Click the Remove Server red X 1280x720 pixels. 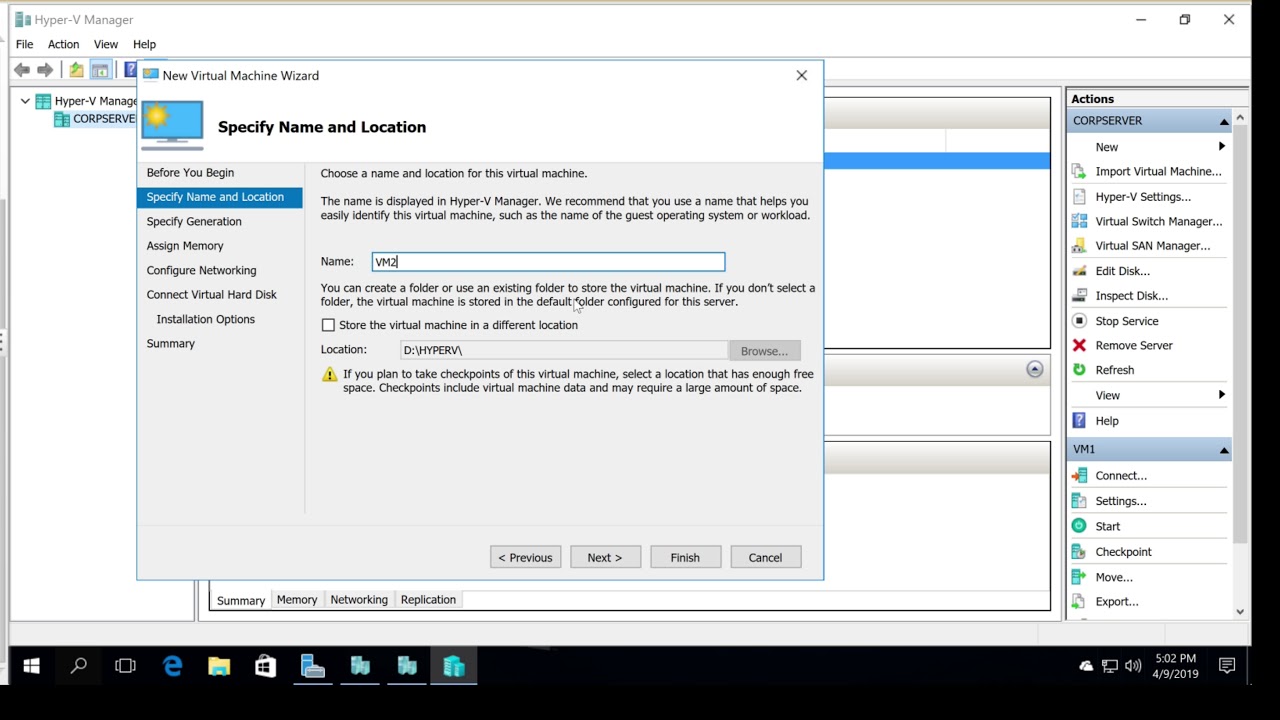(1079, 345)
